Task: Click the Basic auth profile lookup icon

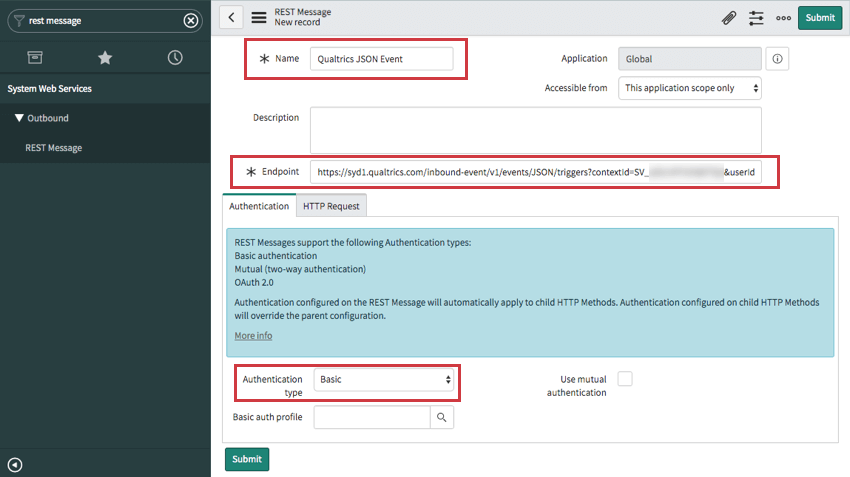Action: 442,417
